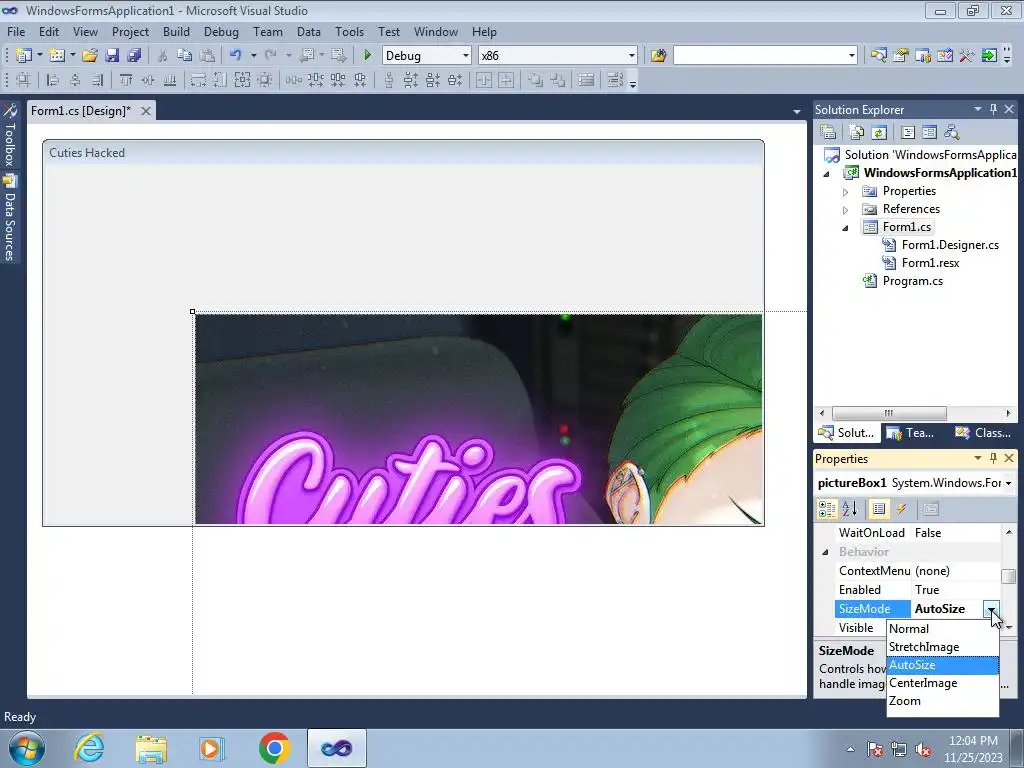Click the Properties grid vertical scrollbar thumb

(1009, 577)
